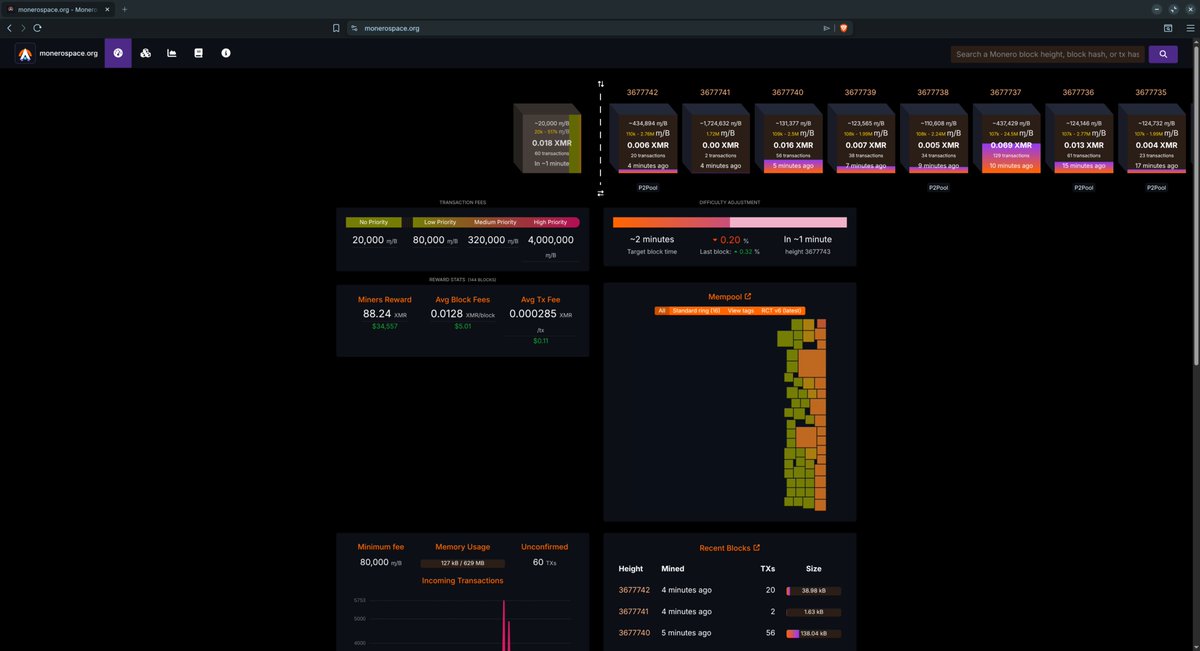Click the purple search magnifier button
The image size is (1200, 651).
1163,54
